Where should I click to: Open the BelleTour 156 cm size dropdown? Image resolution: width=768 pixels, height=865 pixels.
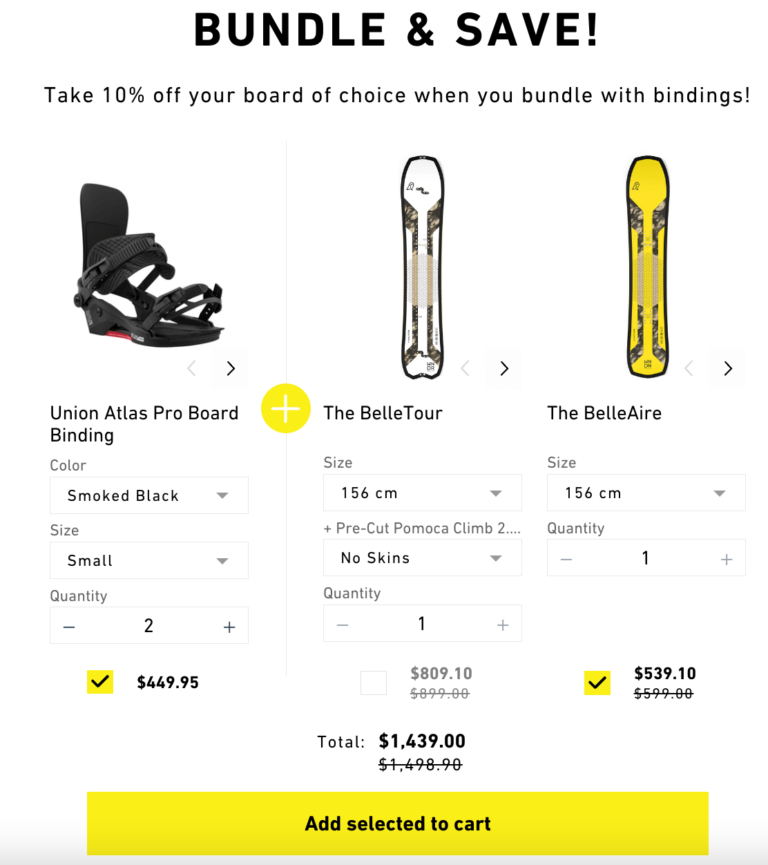pos(421,492)
